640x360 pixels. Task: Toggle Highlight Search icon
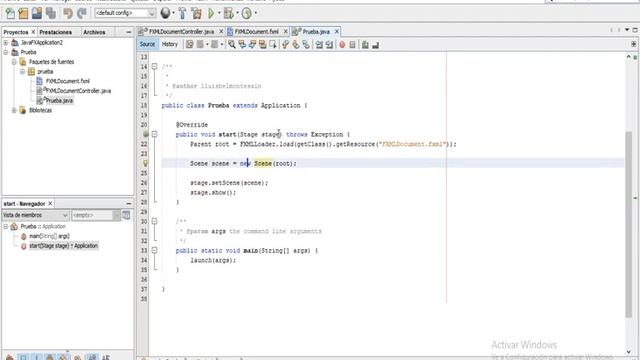(x=263, y=44)
